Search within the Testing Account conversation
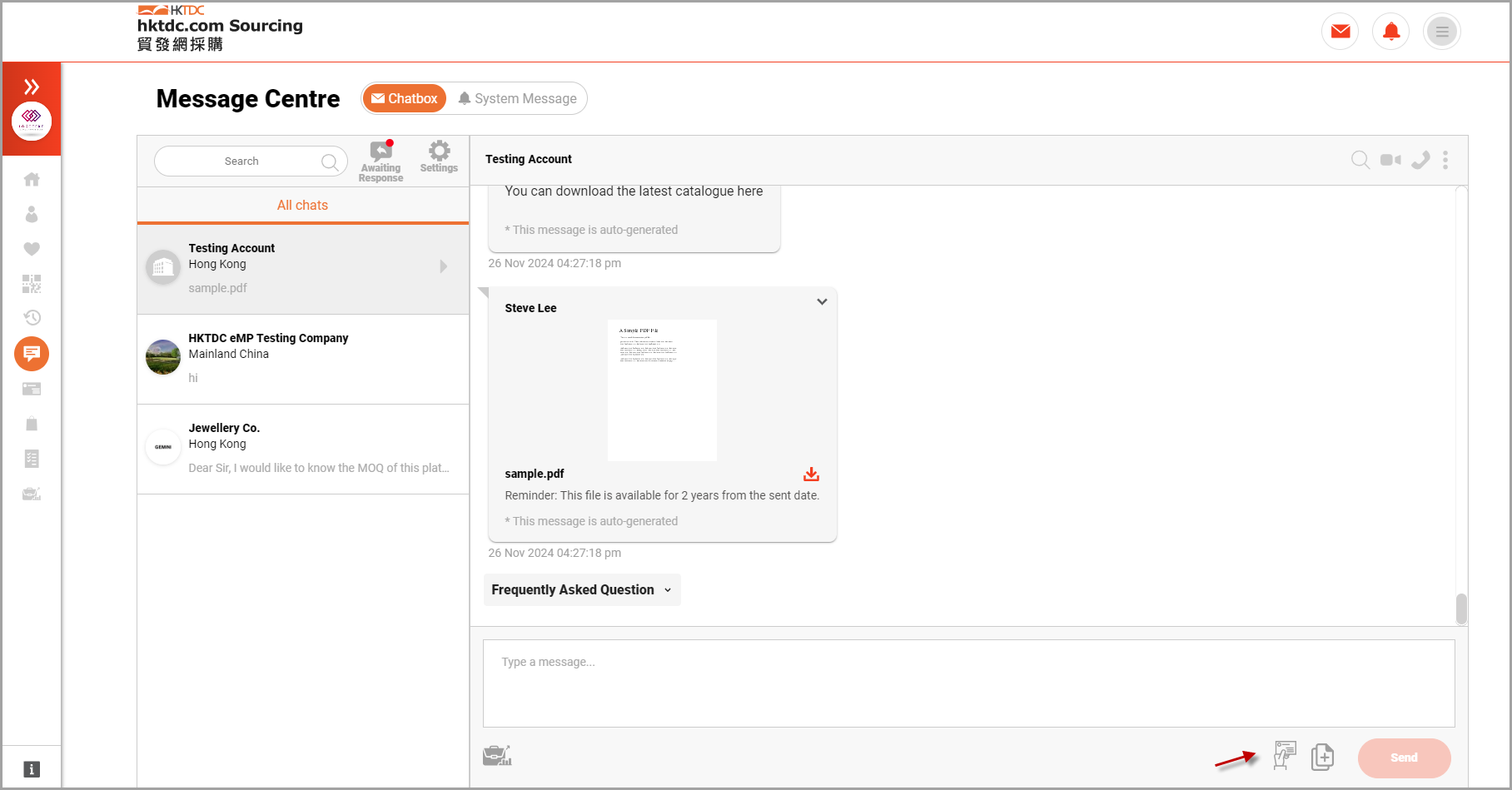The image size is (1512, 790). tap(1360, 160)
